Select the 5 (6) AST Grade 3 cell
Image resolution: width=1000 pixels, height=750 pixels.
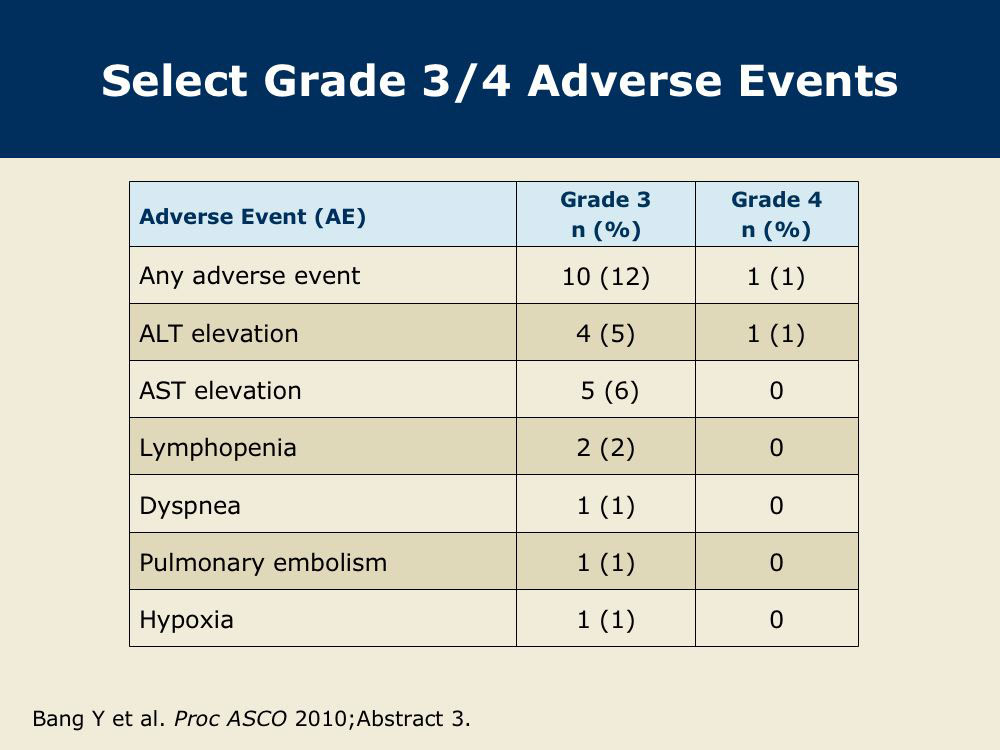click(x=610, y=391)
